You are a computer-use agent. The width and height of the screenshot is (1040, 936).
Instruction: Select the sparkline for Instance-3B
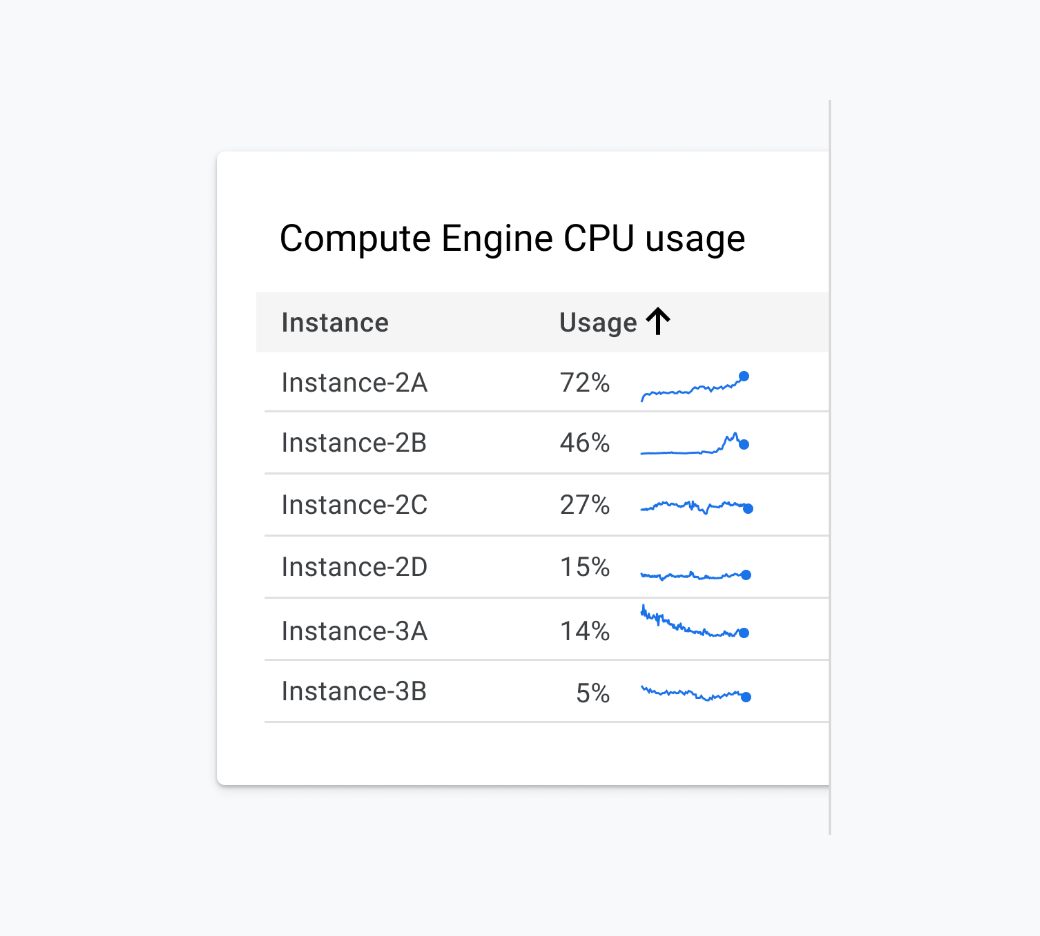pos(695,692)
